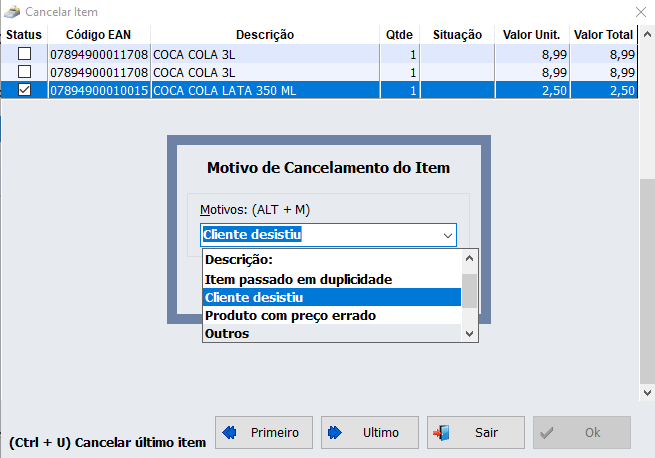
Task: Uncheck the COCA COLA LATA 350 ML checkbox
Action: [x=24, y=90]
